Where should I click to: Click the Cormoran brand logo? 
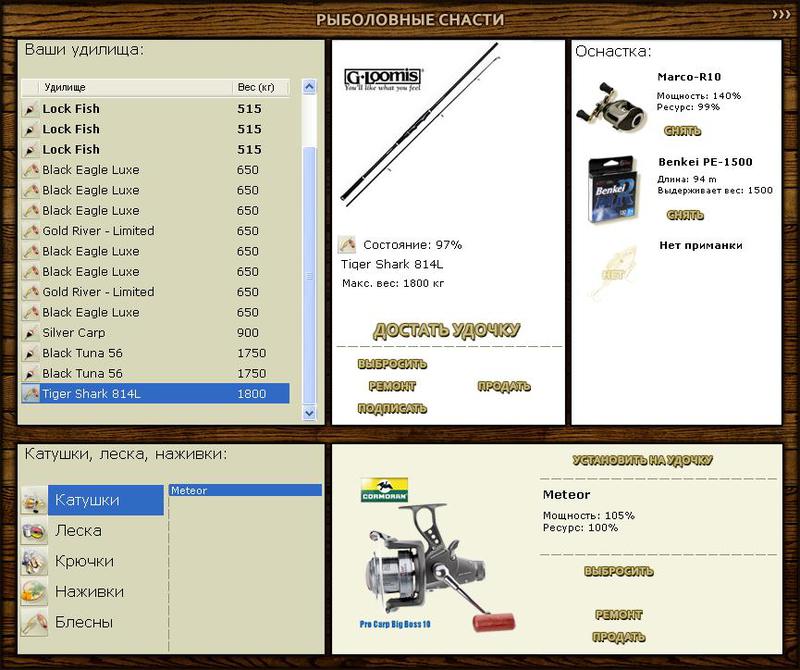tap(384, 490)
